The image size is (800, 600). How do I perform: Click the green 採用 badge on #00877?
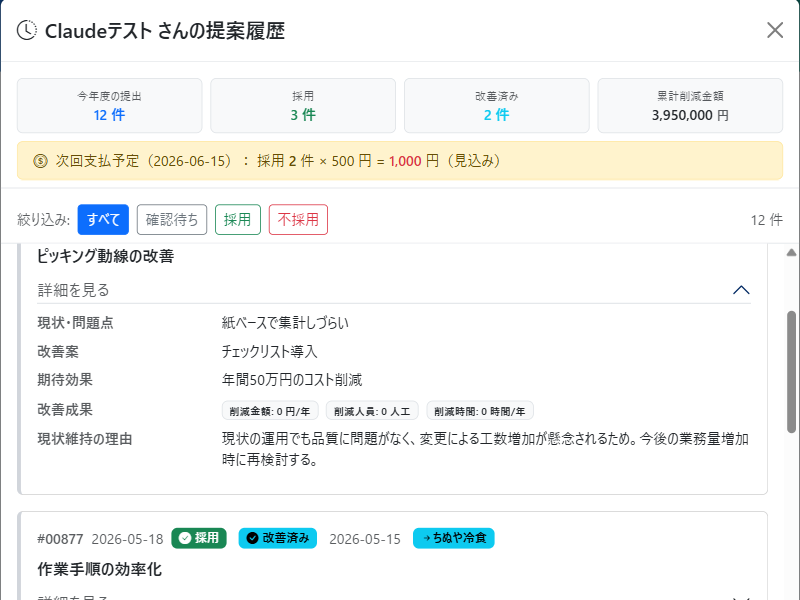coord(199,538)
